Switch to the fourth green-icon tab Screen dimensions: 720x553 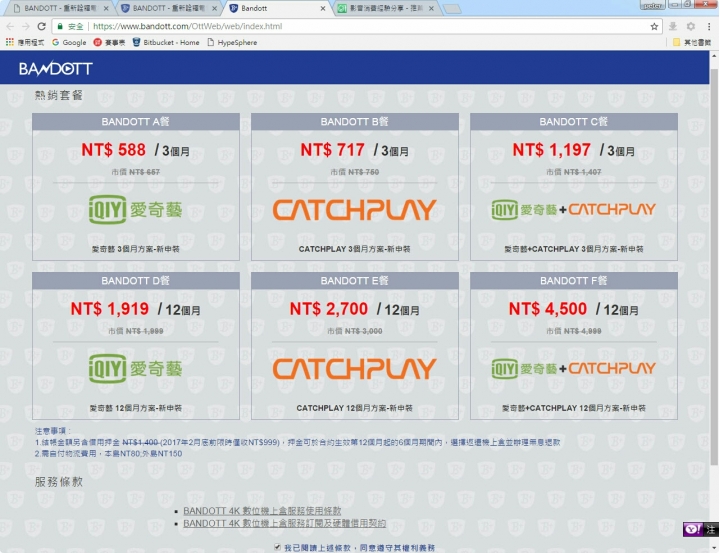click(x=385, y=8)
